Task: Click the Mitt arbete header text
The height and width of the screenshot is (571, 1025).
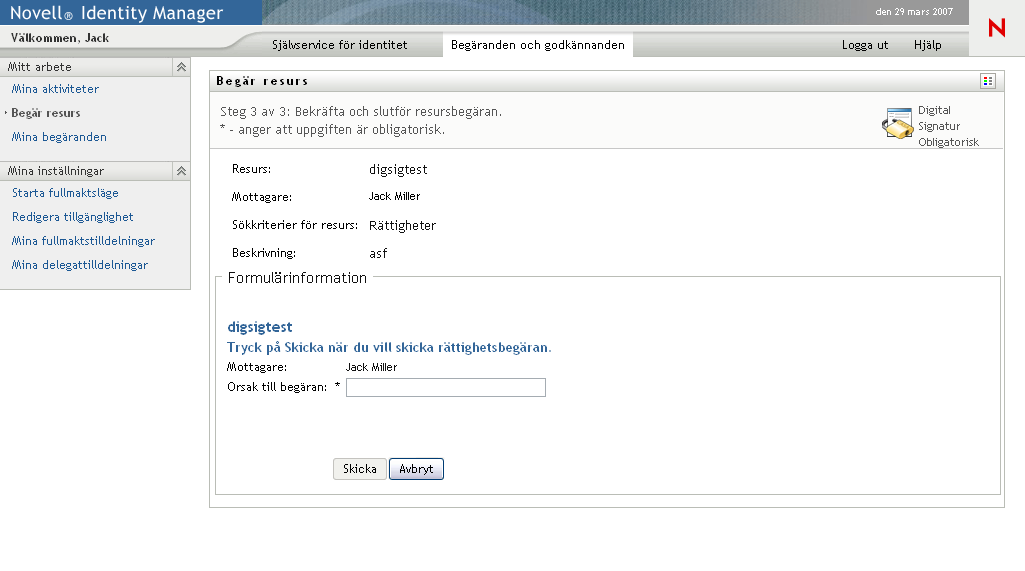Action: (40, 67)
